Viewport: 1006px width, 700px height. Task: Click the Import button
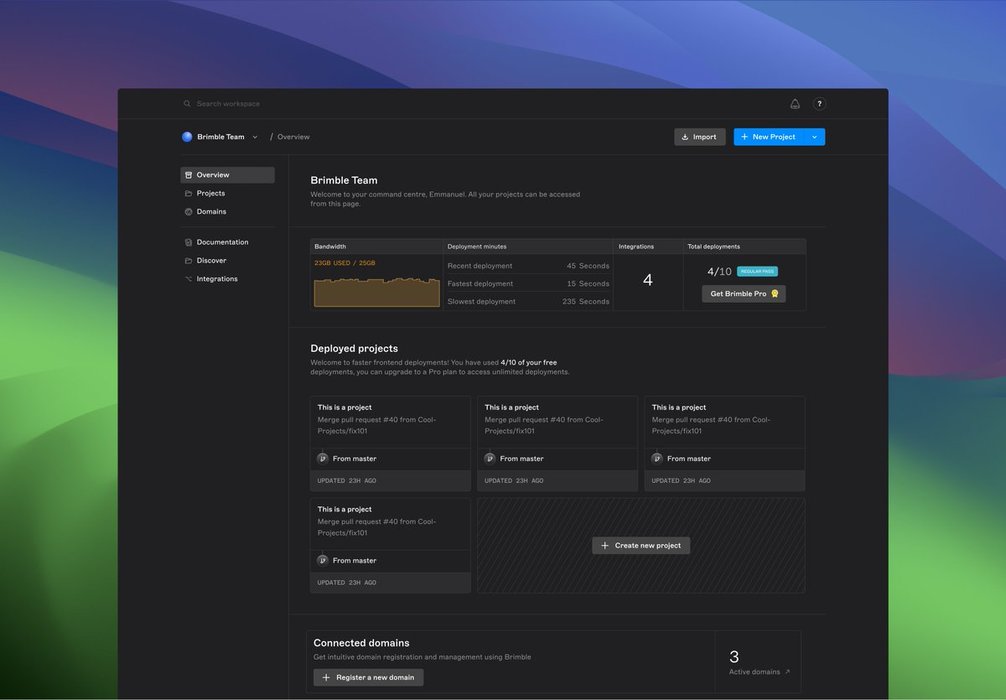click(x=699, y=137)
